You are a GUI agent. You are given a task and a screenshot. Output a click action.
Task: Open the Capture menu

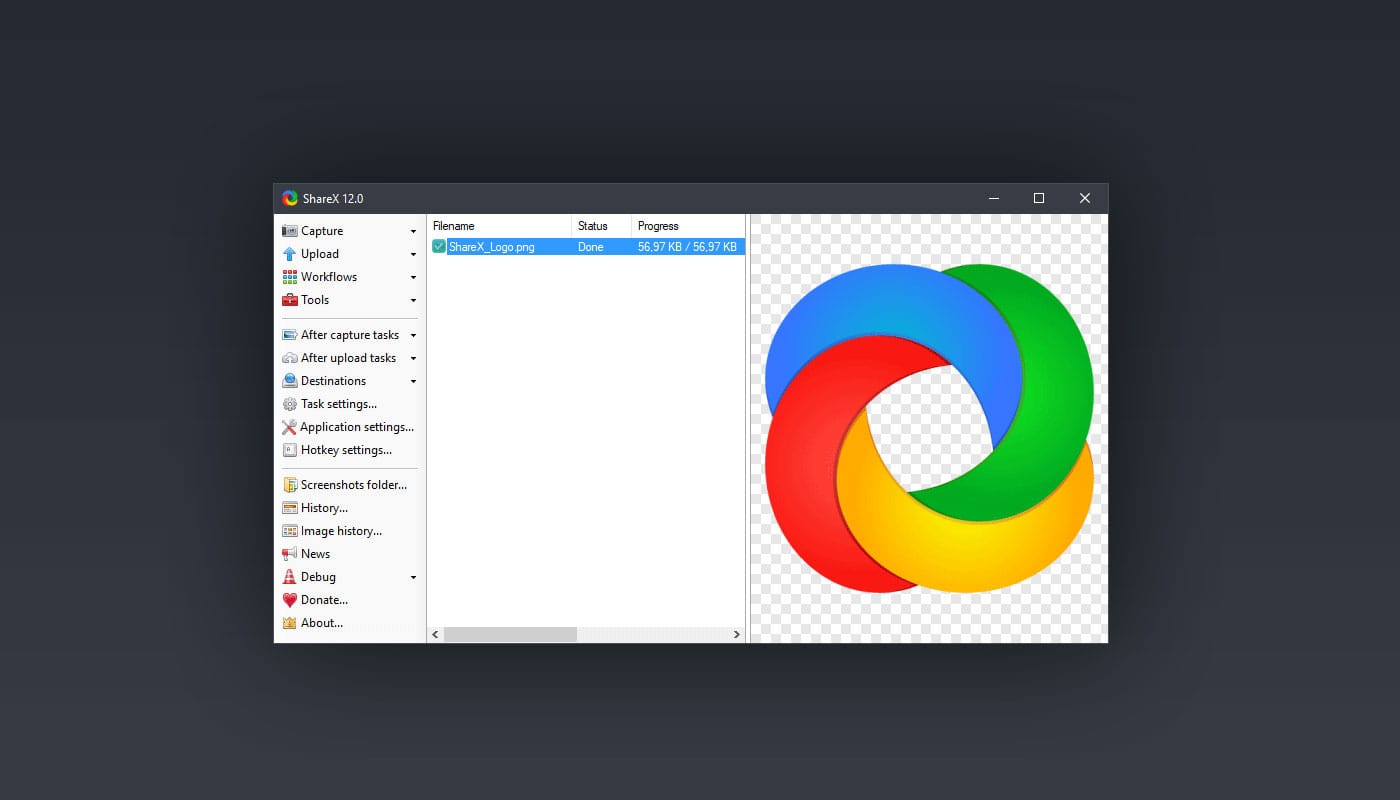tap(350, 231)
